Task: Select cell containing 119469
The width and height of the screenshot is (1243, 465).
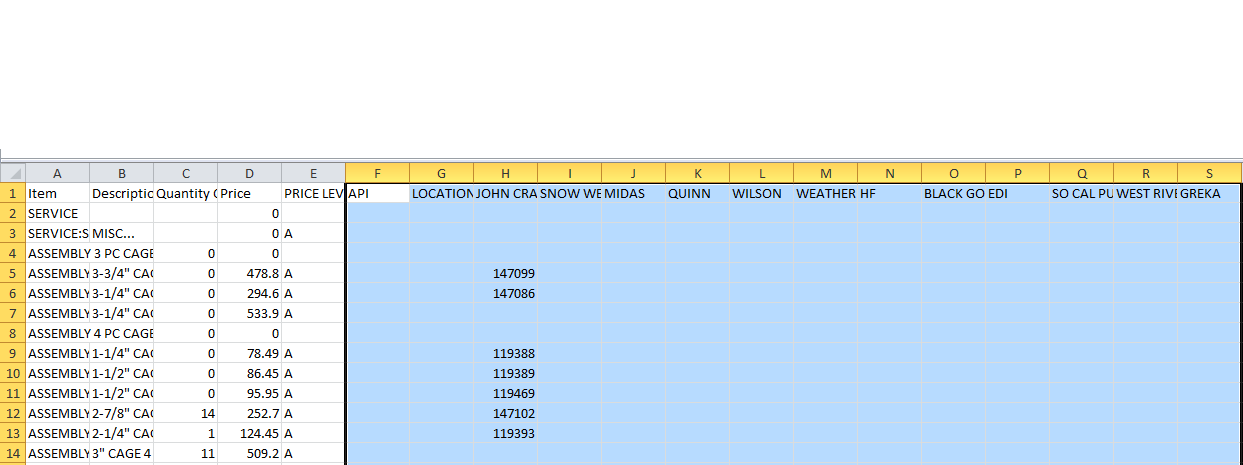Action: [505, 393]
